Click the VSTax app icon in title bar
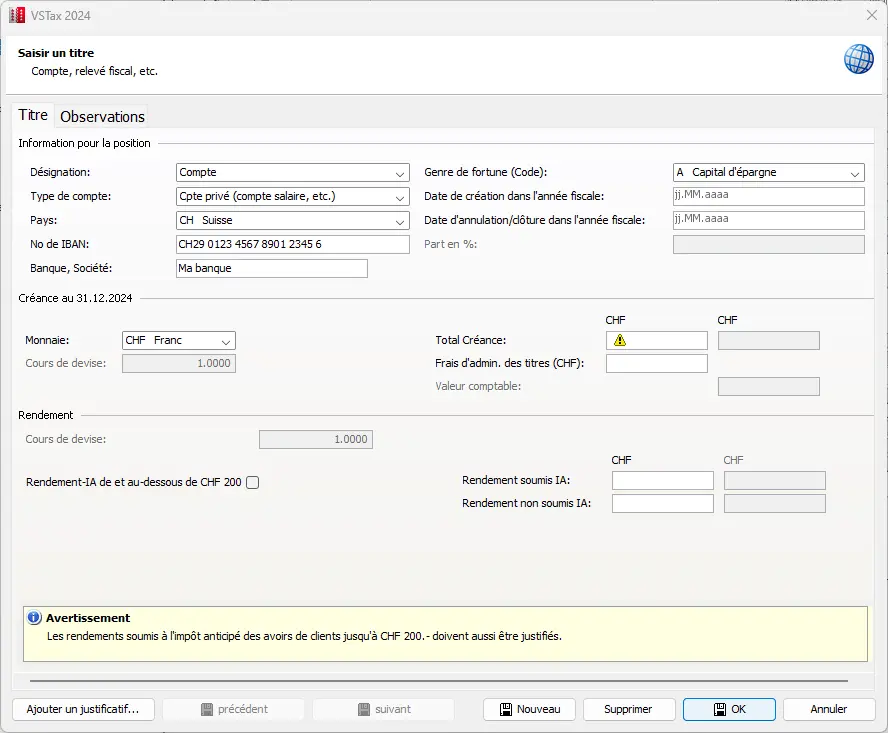This screenshot has height=733, width=888. 17,15
